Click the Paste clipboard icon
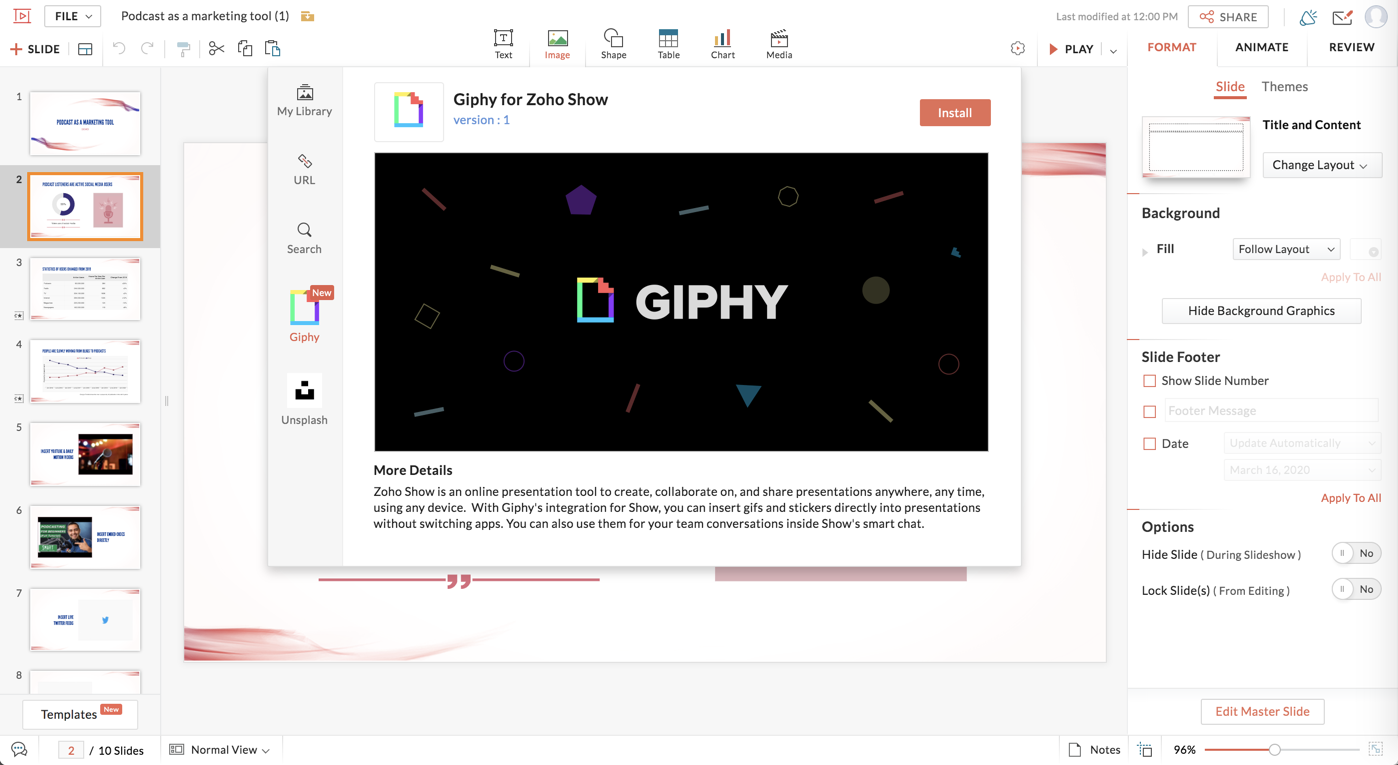This screenshot has width=1398, height=765. point(272,49)
